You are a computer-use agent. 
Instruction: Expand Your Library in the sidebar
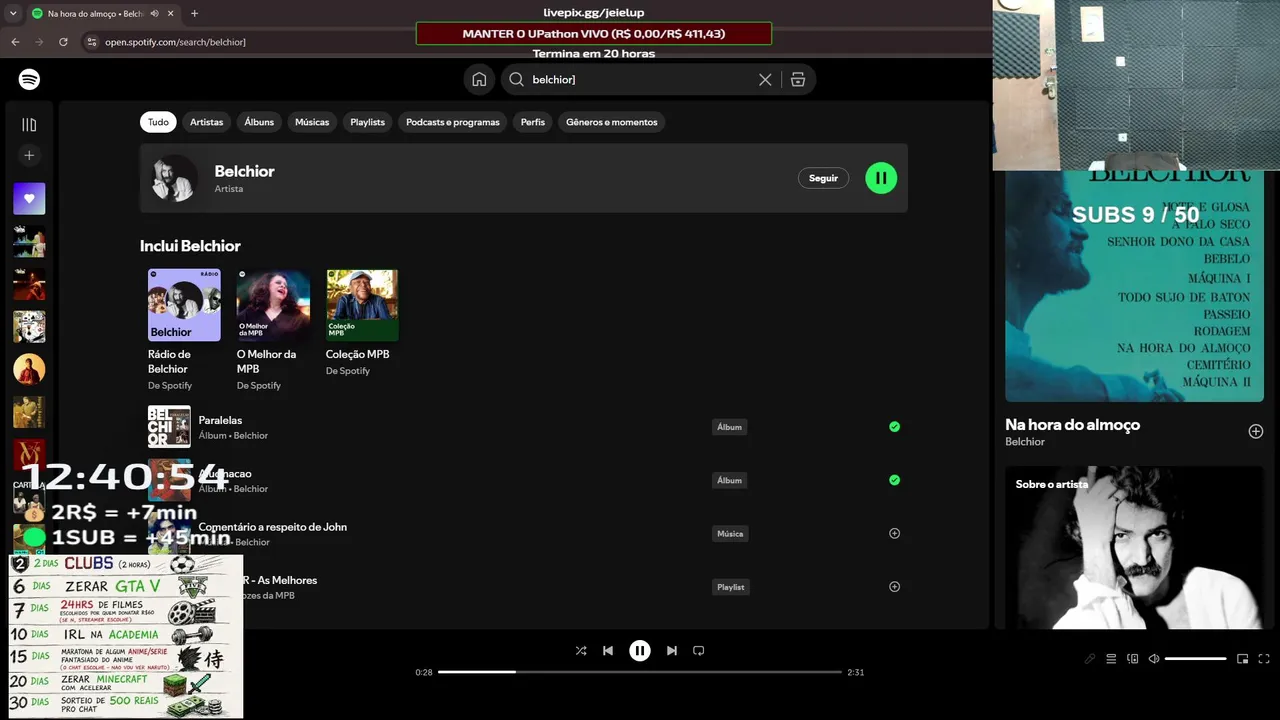pyautogui.click(x=29, y=125)
